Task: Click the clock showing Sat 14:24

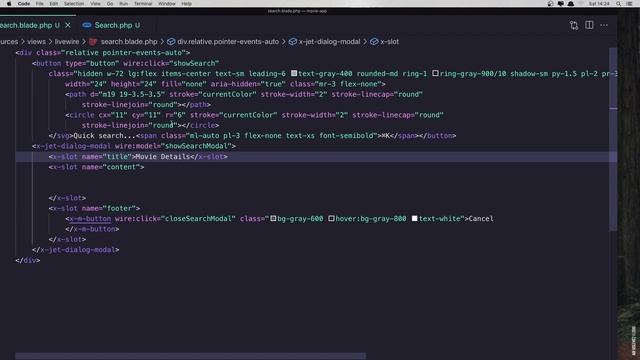Action: 599,4
